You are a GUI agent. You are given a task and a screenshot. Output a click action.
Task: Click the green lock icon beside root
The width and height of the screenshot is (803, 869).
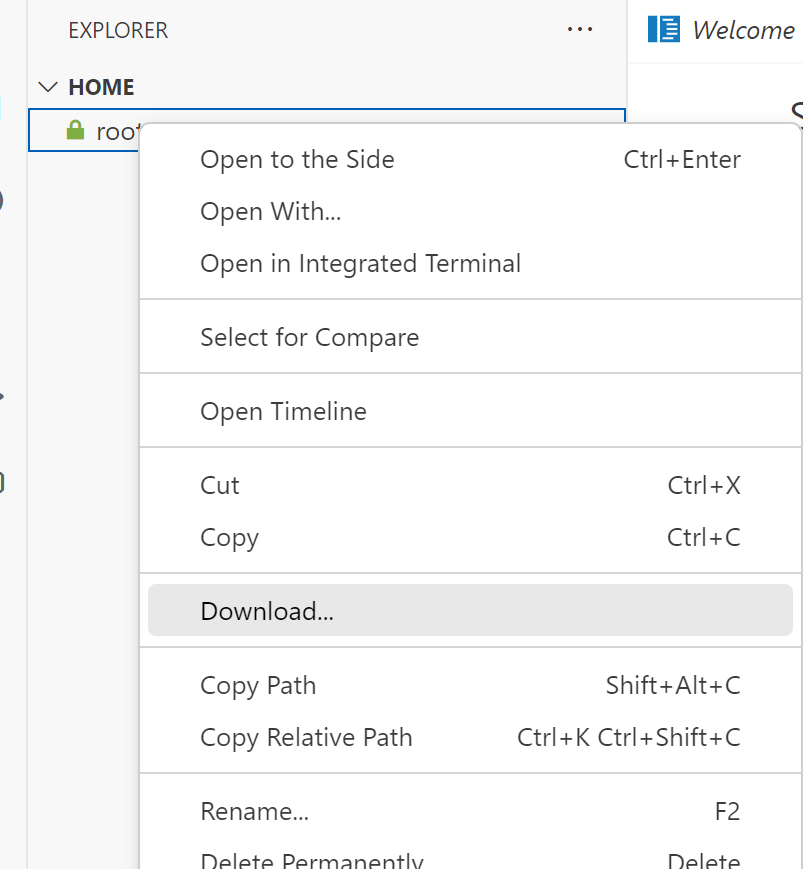pos(74,130)
